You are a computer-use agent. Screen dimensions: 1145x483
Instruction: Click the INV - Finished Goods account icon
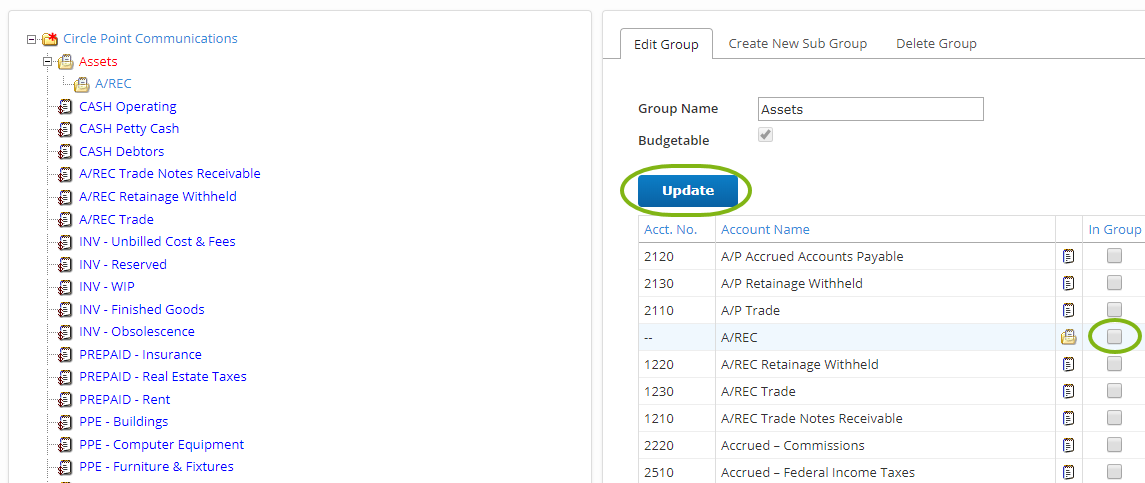coord(65,310)
